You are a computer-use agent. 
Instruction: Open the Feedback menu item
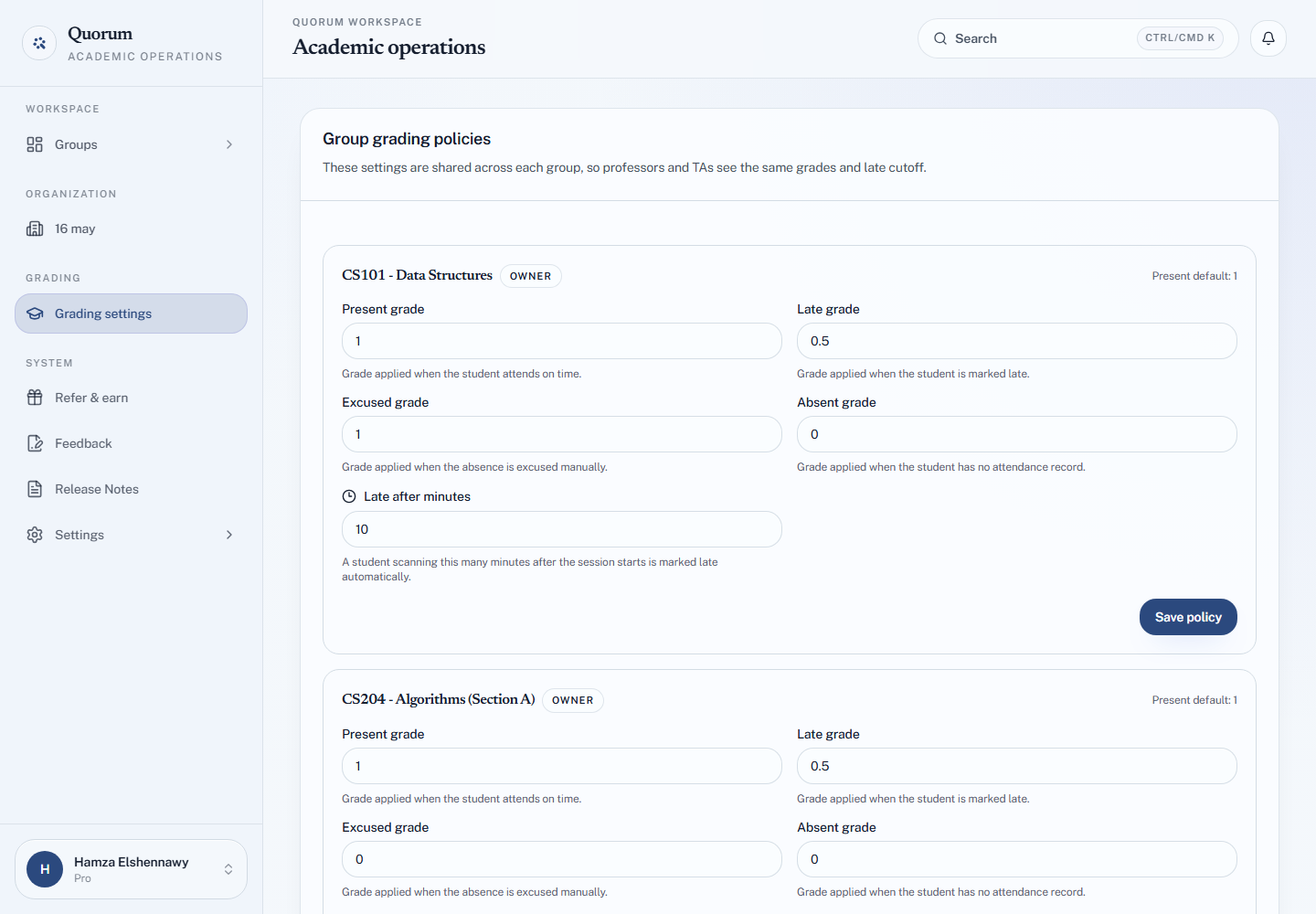[x=131, y=443]
